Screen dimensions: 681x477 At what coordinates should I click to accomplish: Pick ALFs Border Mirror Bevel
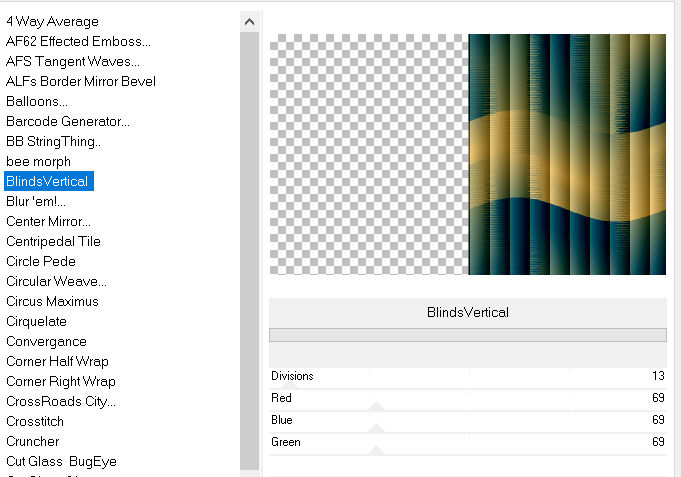(80, 81)
